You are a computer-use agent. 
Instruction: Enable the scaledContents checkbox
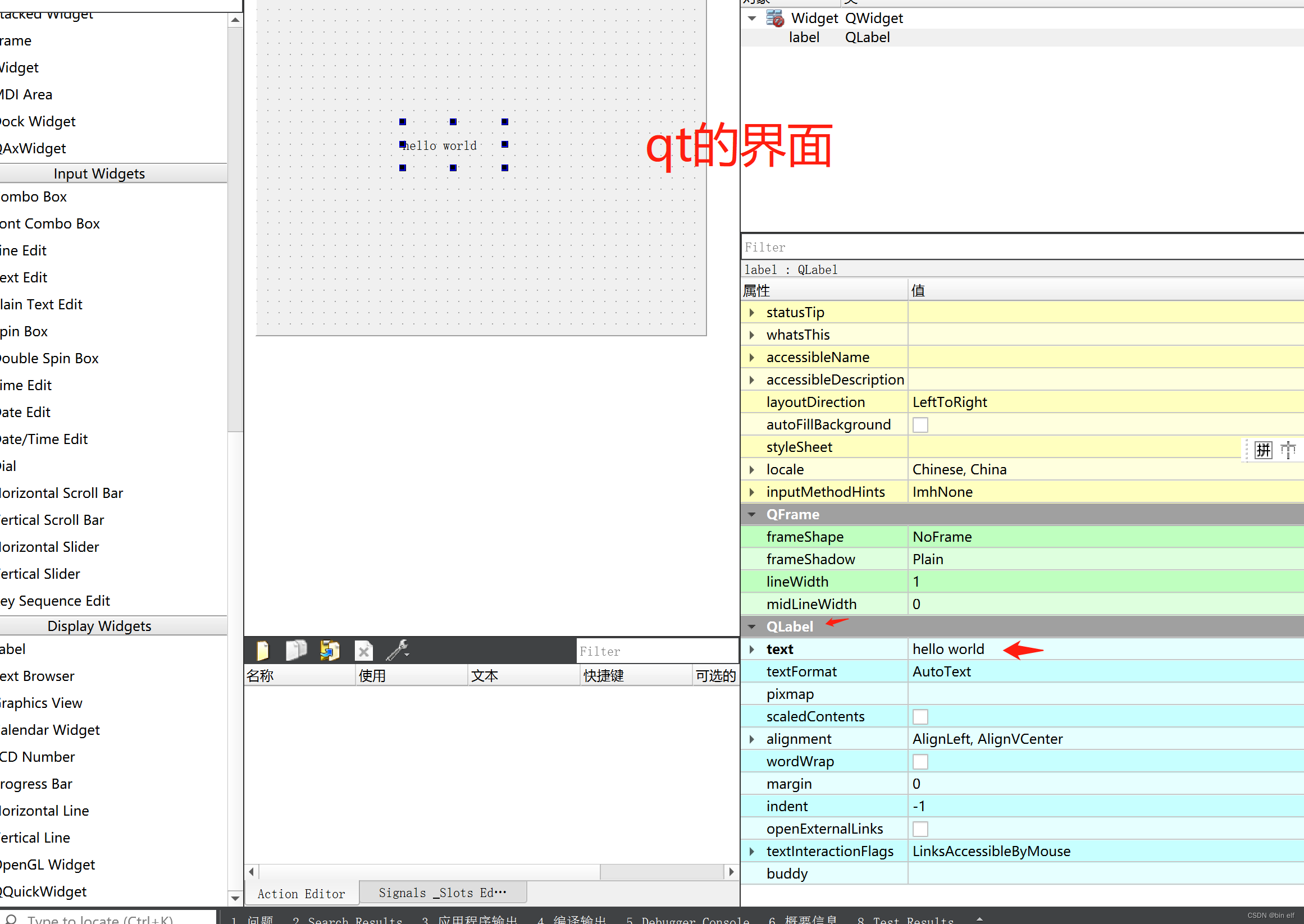point(920,716)
